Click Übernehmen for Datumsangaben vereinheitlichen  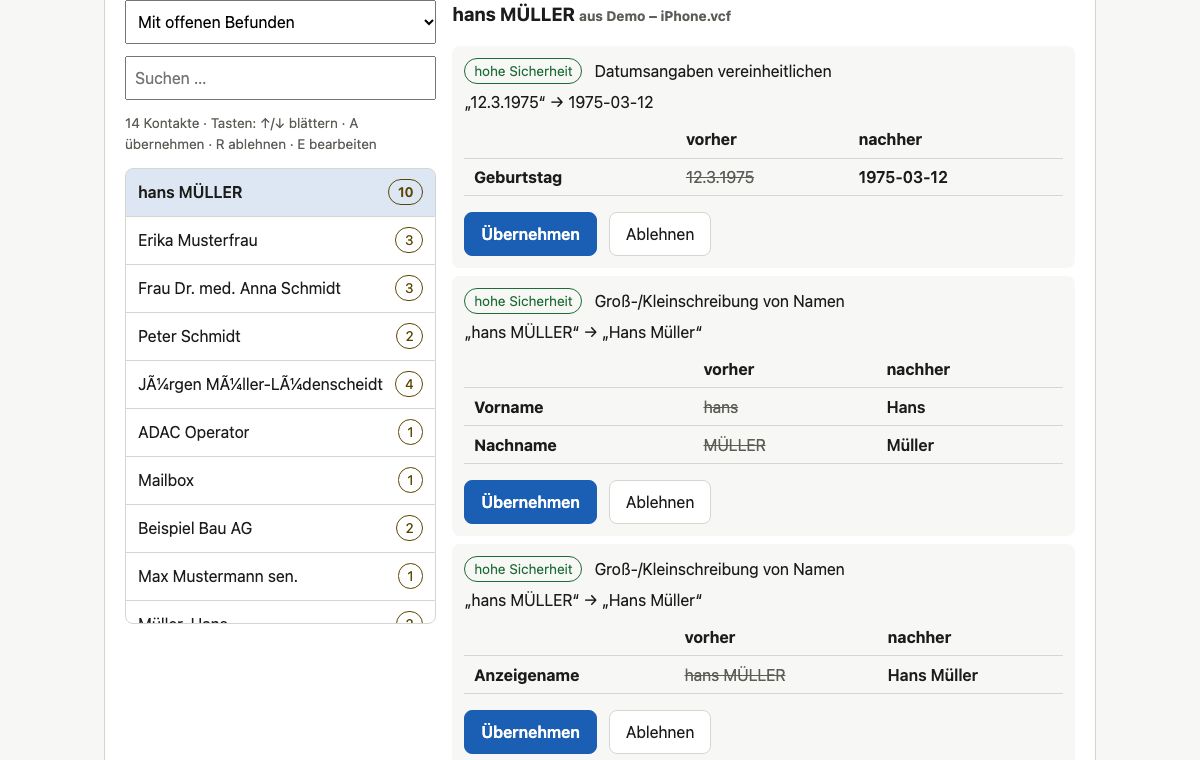530,234
